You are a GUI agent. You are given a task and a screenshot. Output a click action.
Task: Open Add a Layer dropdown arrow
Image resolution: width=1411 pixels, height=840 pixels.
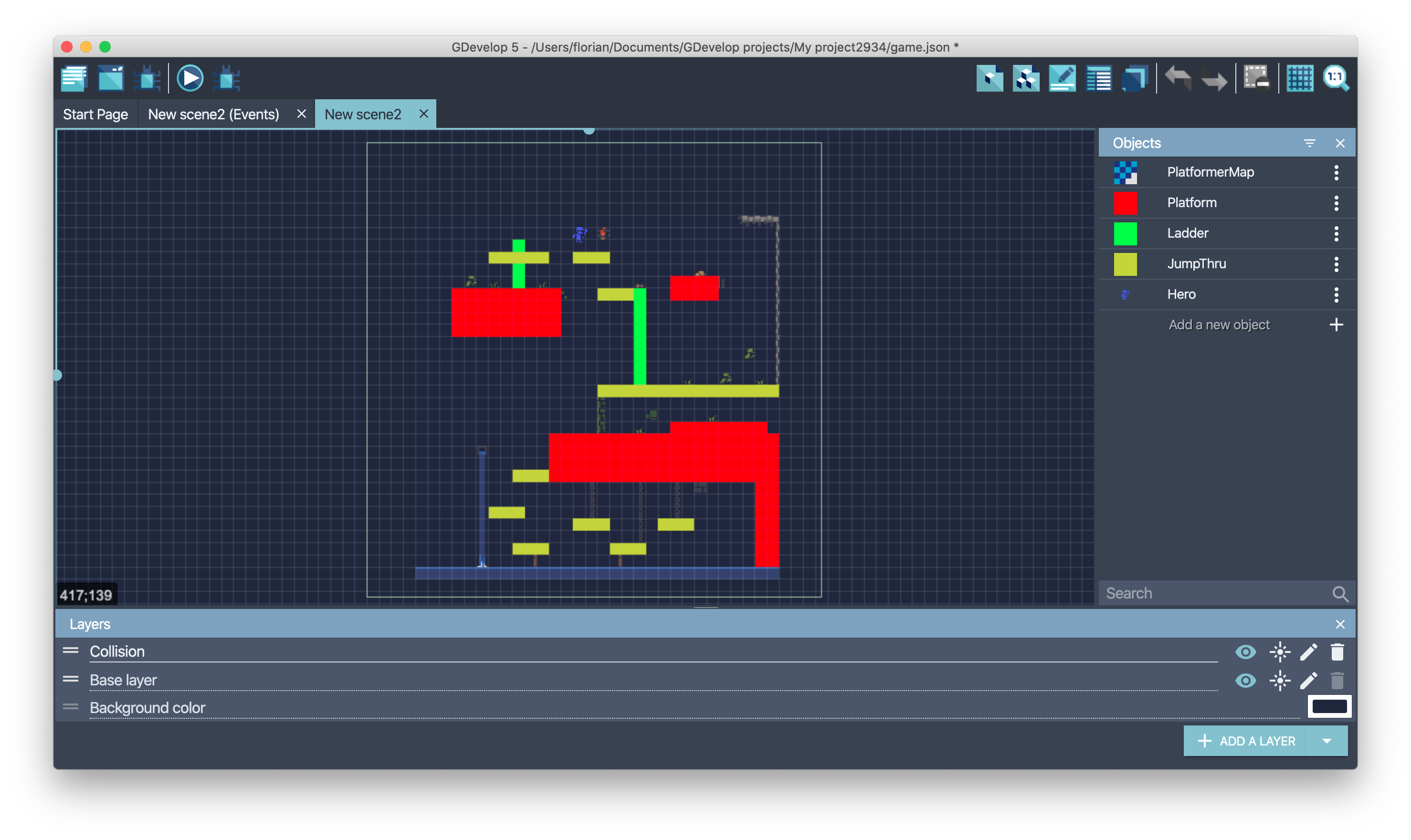(1326, 741)
